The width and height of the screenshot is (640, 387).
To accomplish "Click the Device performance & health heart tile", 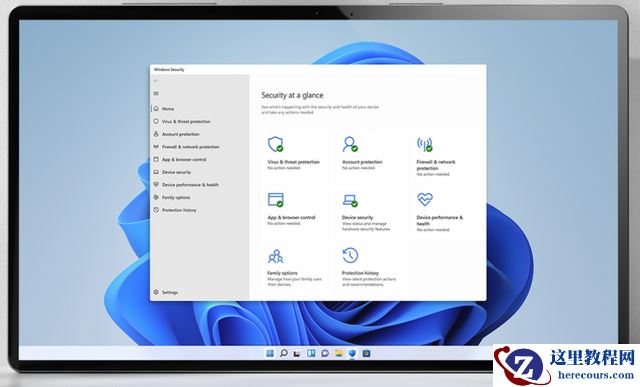I will click(445, 212).
